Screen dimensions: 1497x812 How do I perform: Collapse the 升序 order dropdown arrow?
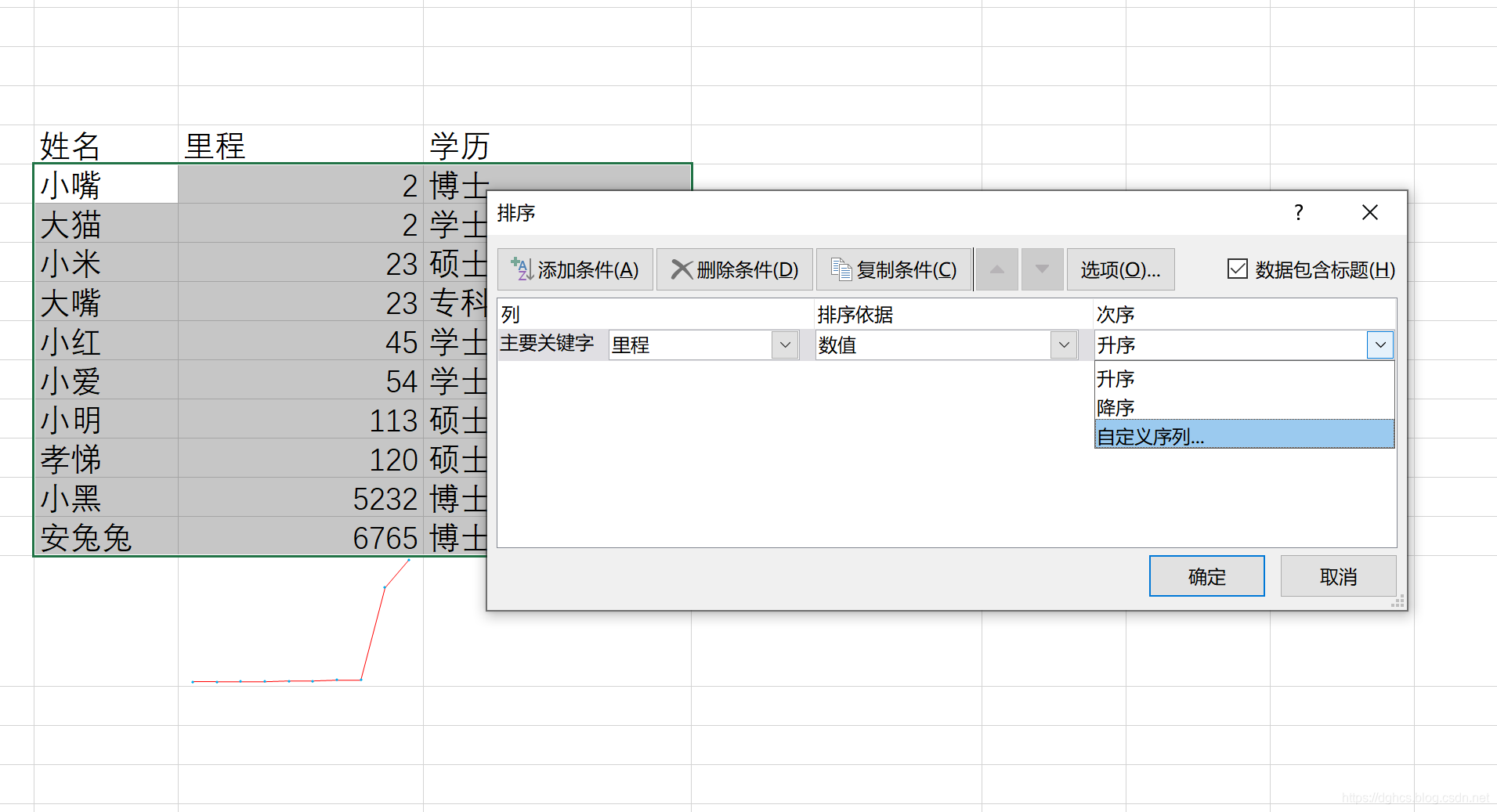point(1380,345)
